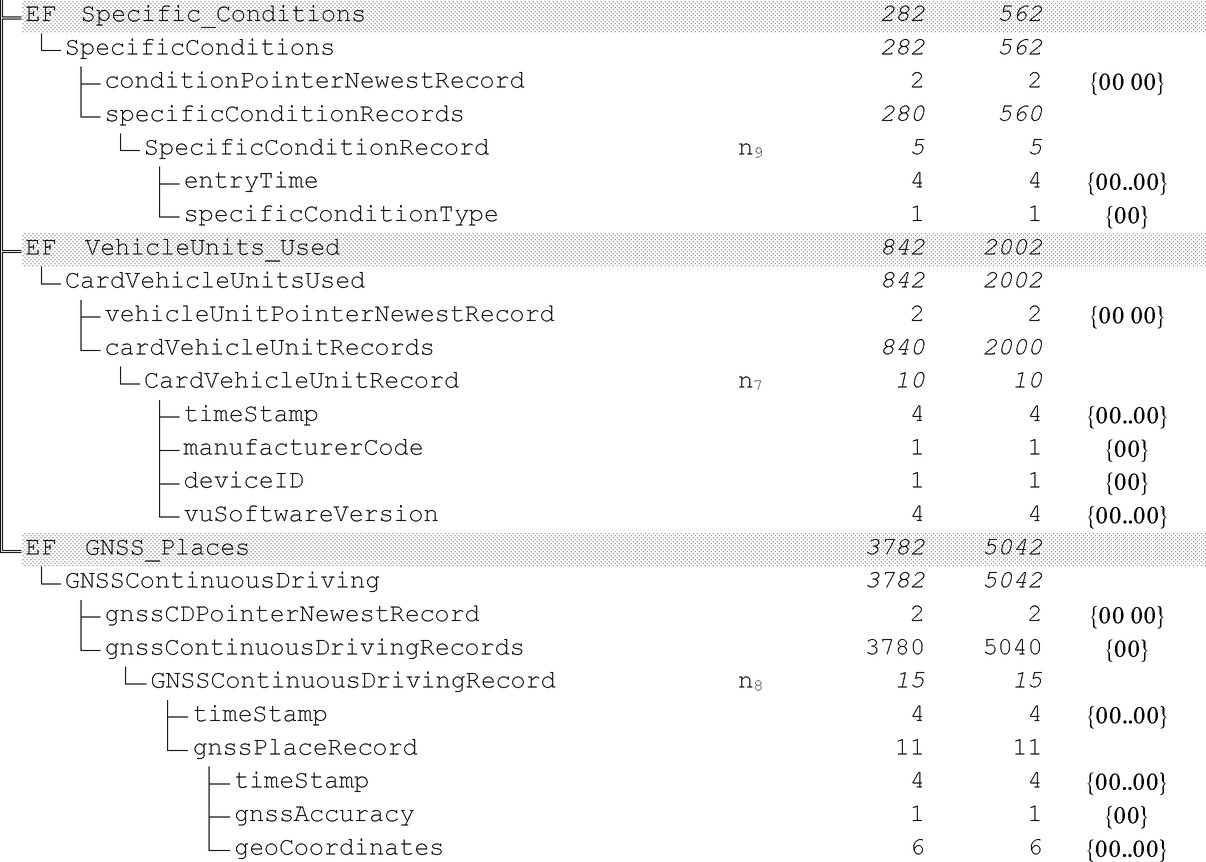Viewport: 1206px width, 862px height.
Task: Click the GNSSContinuousDriving node
Action: tap(222, 581)
